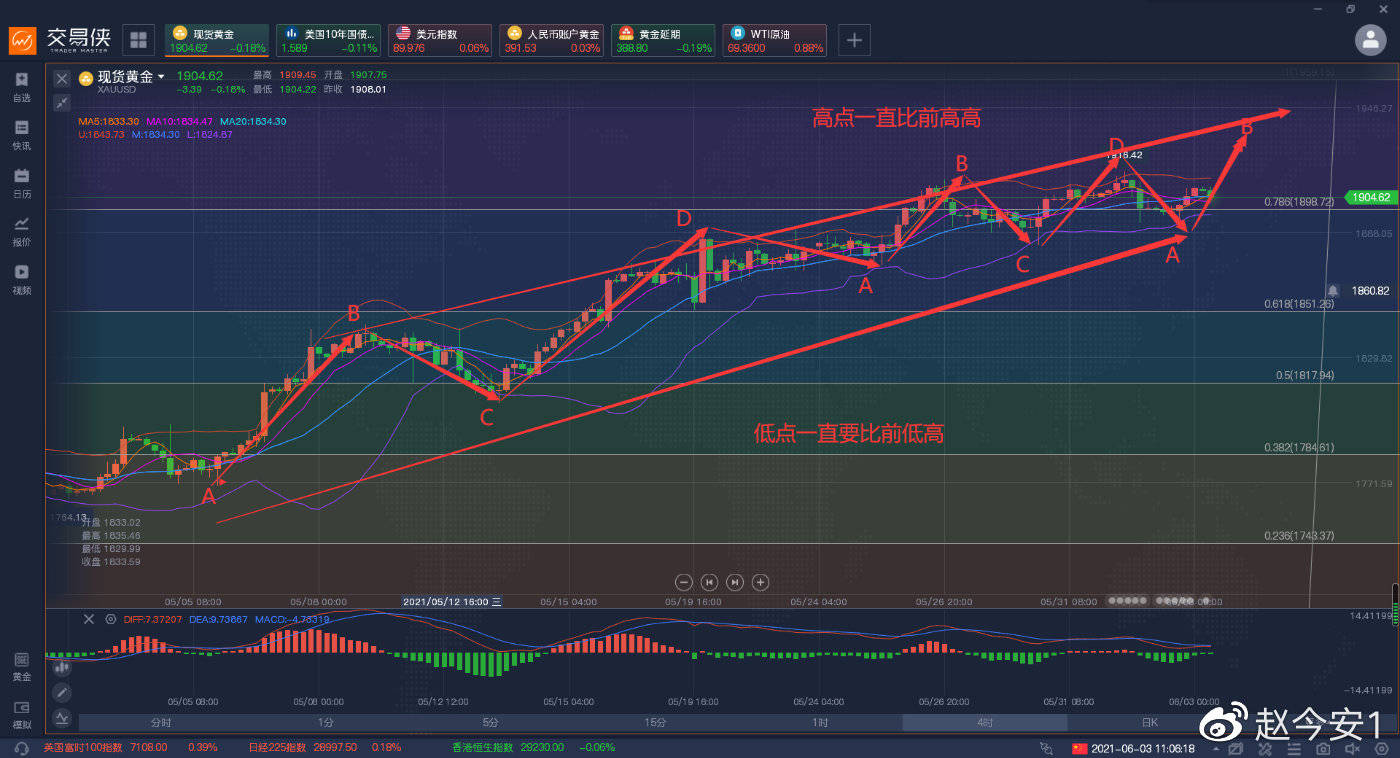
Task: Expand the 现货黄金 symbol dropdown arrow
Action: 161,77
